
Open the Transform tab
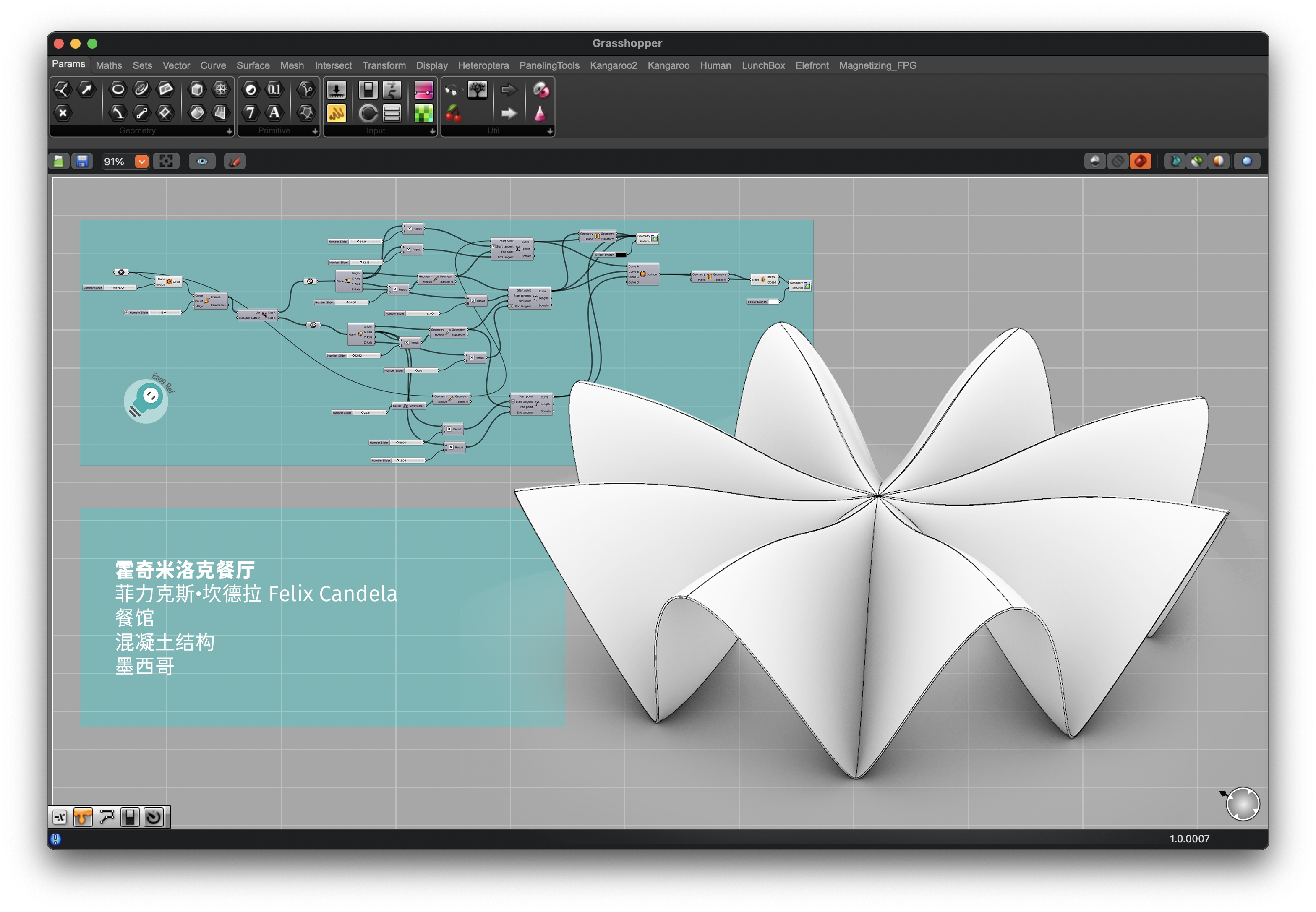384,66
